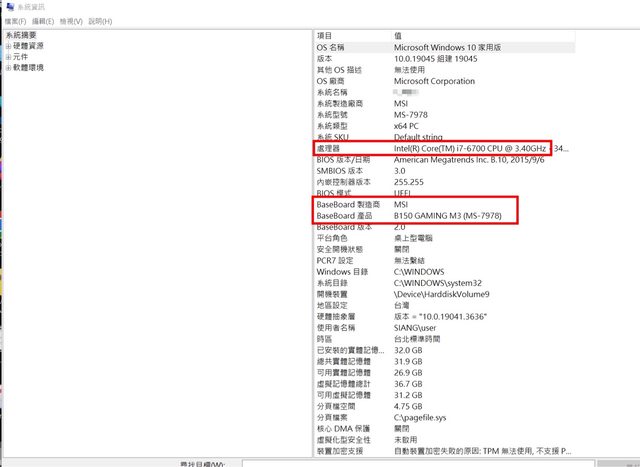Viewport: 640px width, 467px height.
Task: Open the 檔案(F) menu
Action: pos(15,20)
